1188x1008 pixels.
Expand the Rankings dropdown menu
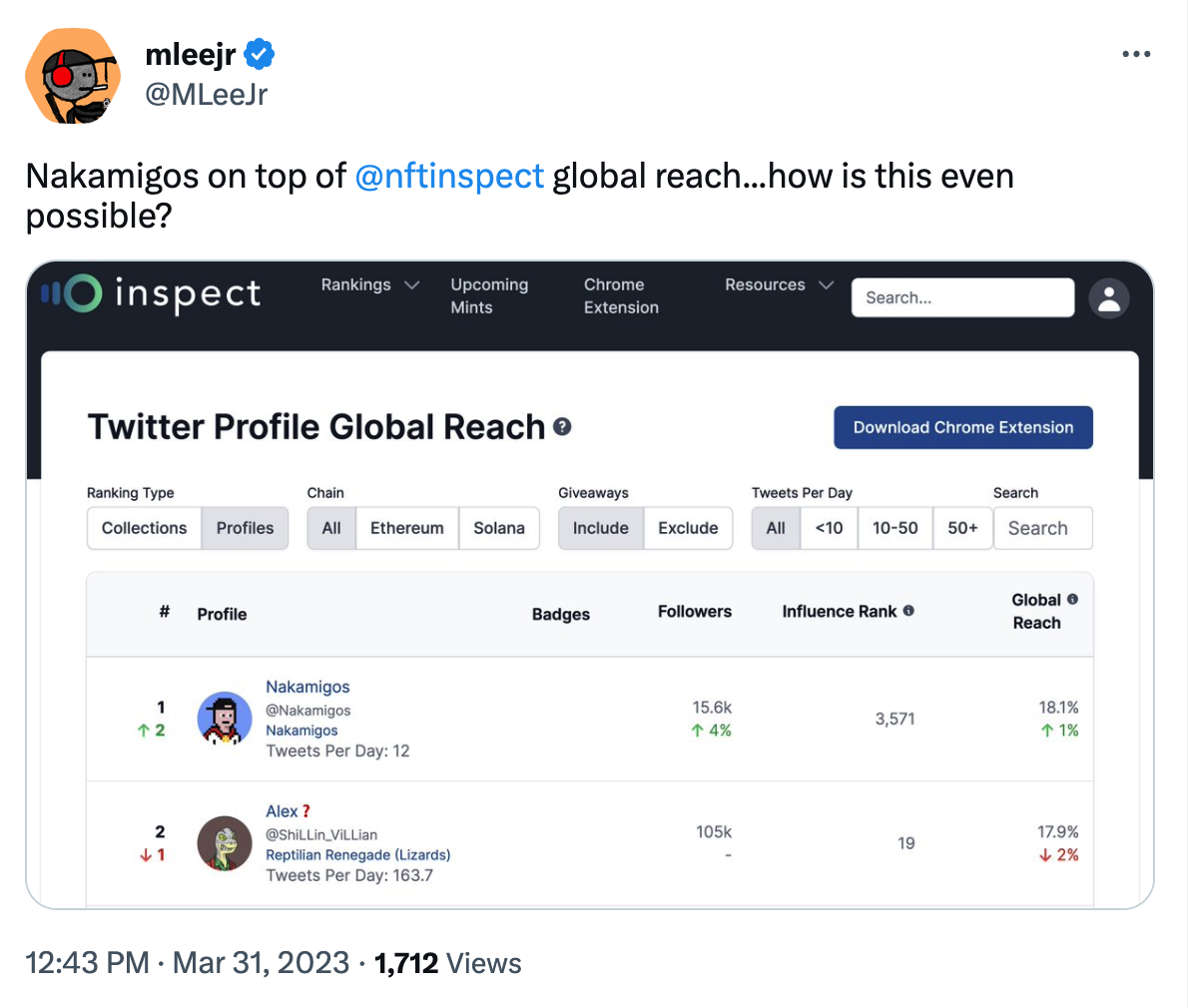tap(369, 285)
